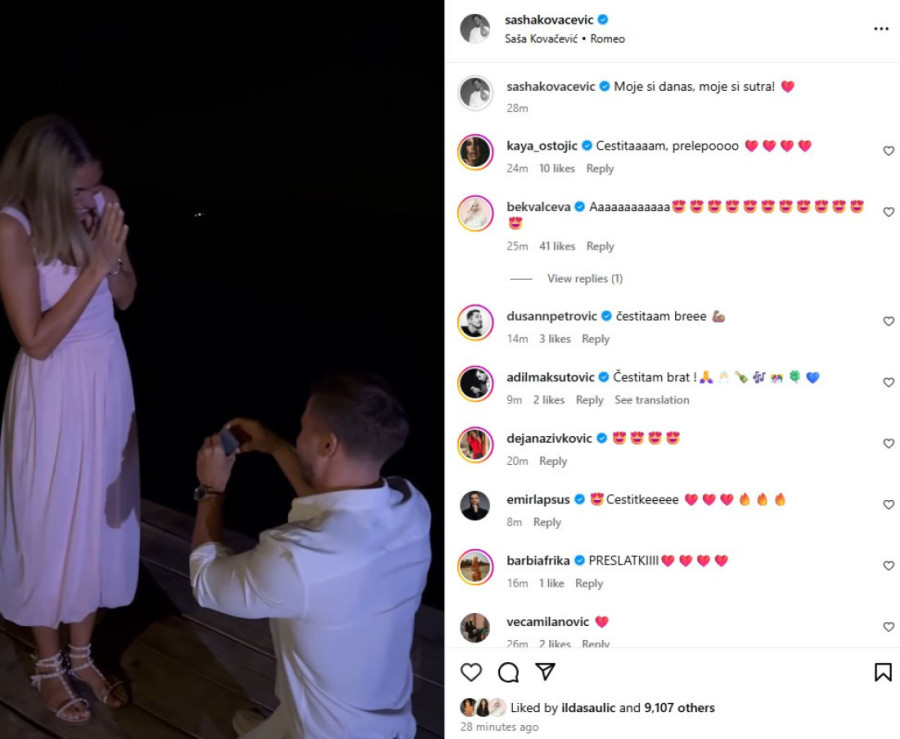Like the post with the heart icon
The height and width of the screenshot is (739, 900).
[x=471, y=672]
